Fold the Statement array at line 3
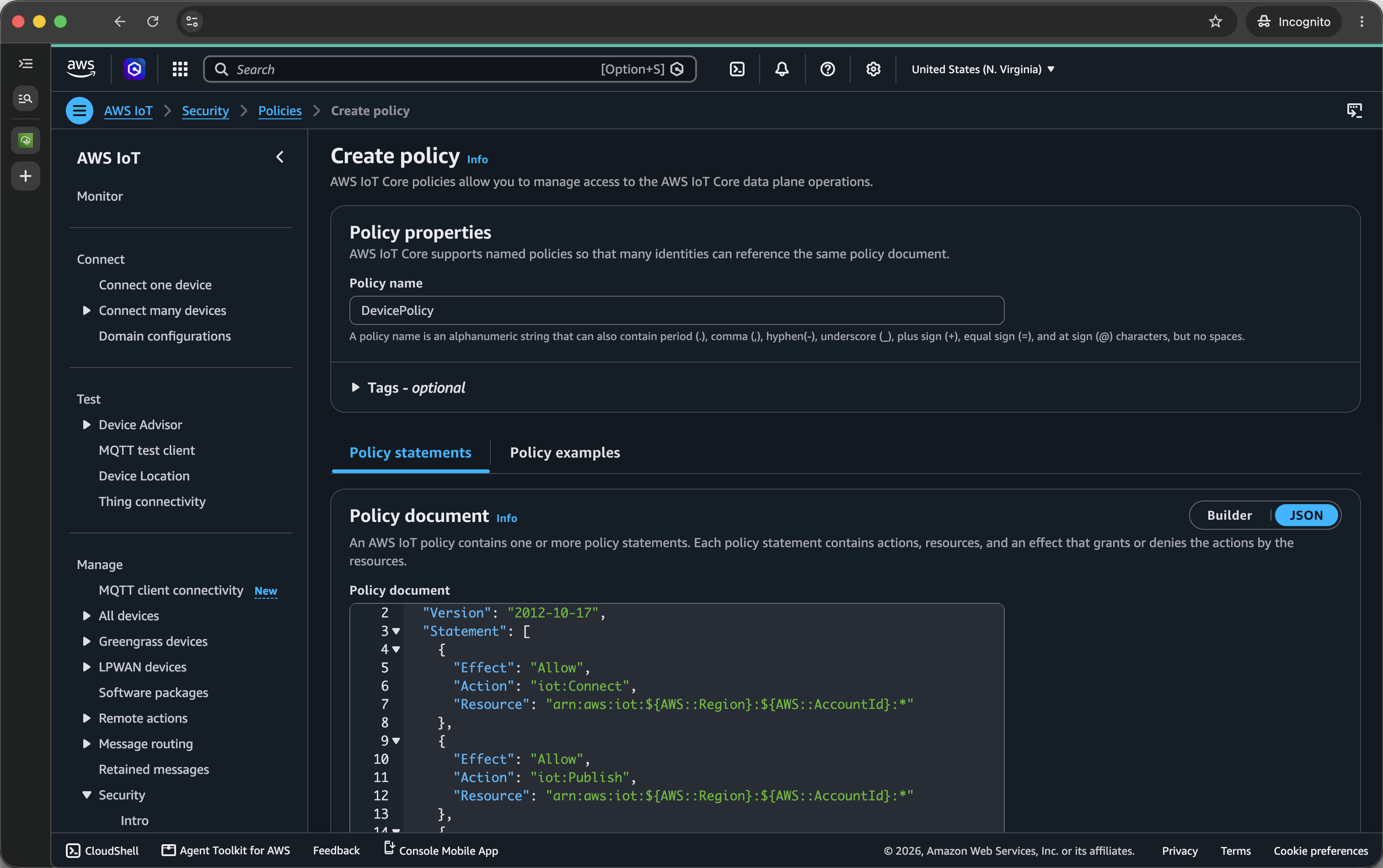The width and height of the screenshot is (1383, 868). click(396, 632)
